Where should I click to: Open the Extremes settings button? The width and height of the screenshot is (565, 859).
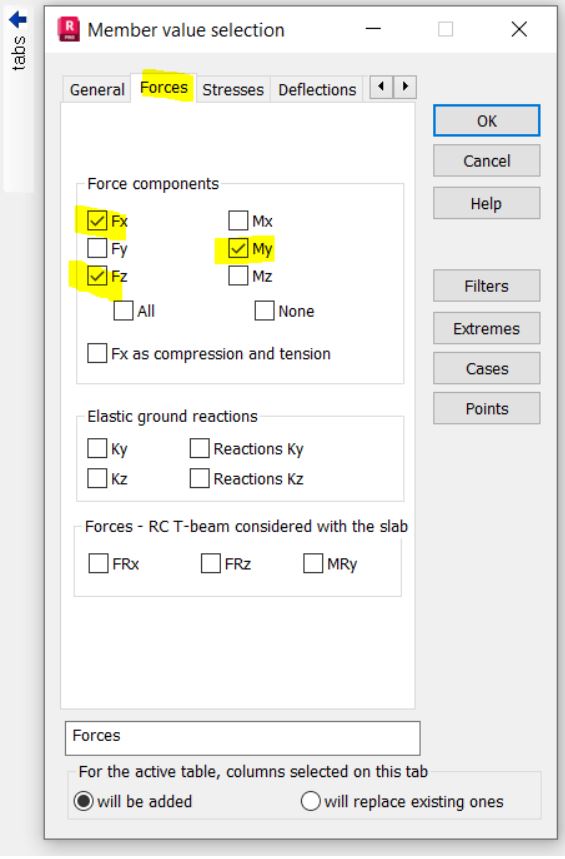pyautogui.click(x=487, y=328)
